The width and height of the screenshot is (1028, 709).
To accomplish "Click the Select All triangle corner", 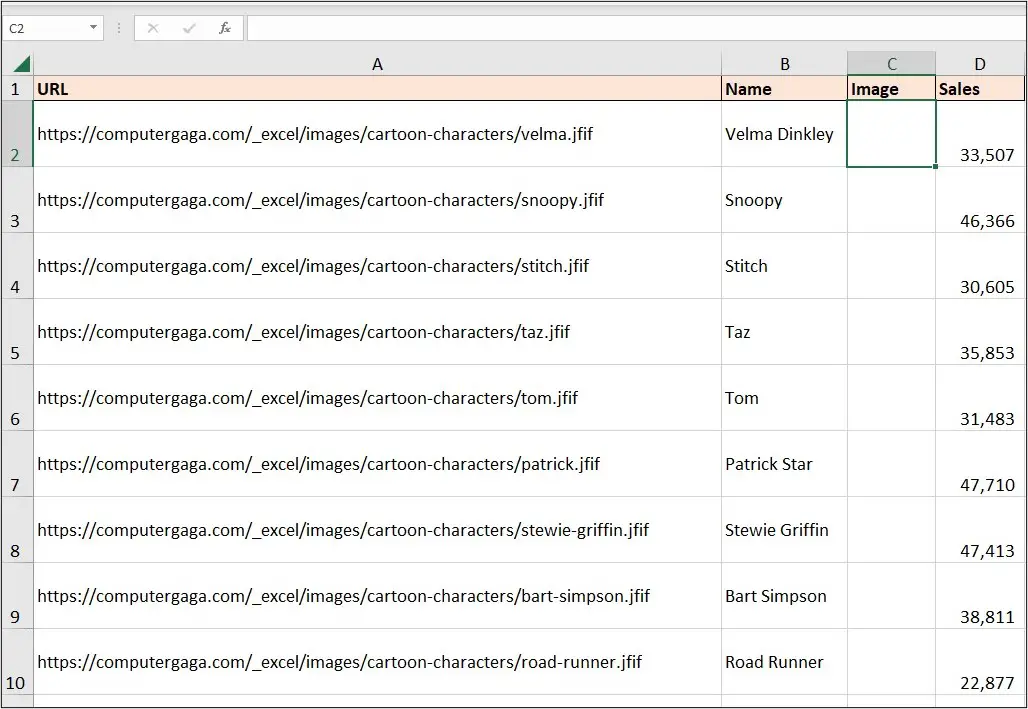I will pos(20,62).
